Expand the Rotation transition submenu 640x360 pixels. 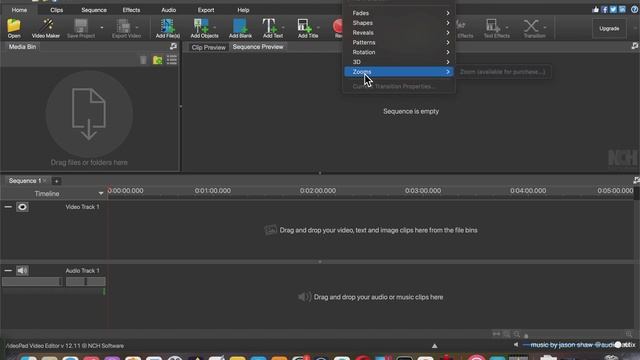tap(399, 52)
